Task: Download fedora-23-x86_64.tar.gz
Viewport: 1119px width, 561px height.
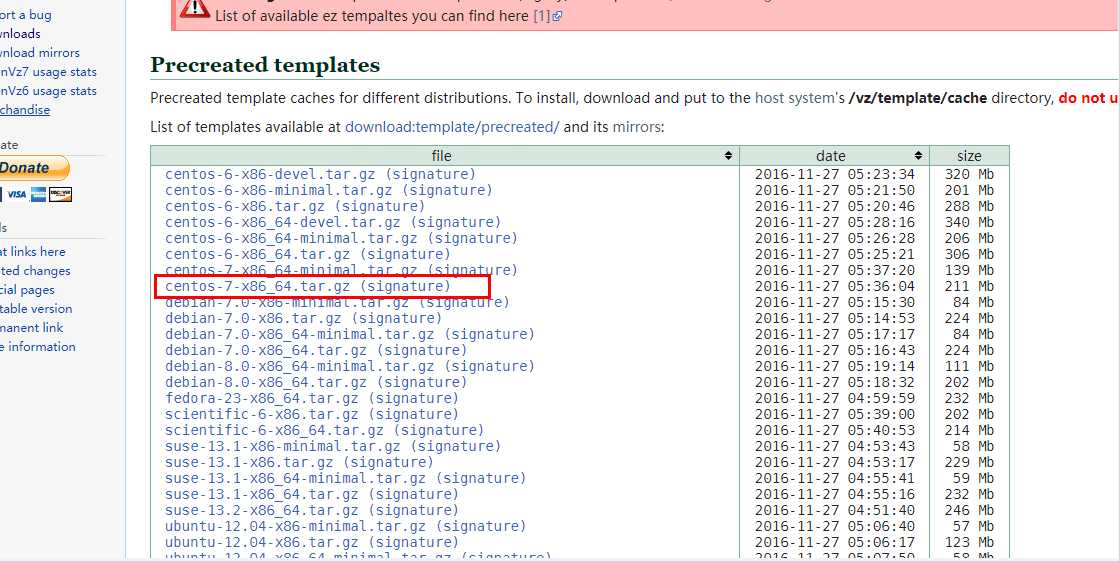Action: click(x=262, y=398)
